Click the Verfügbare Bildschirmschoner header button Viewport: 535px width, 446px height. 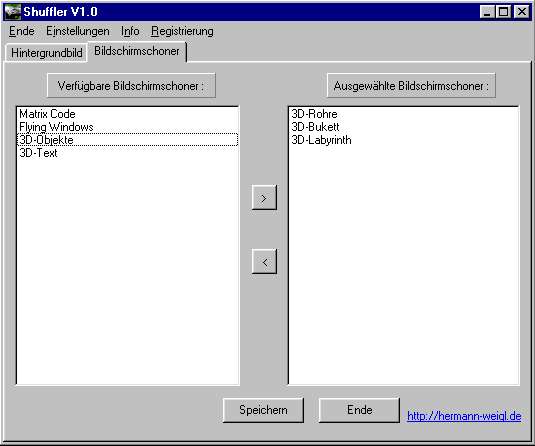coord(131,85)
